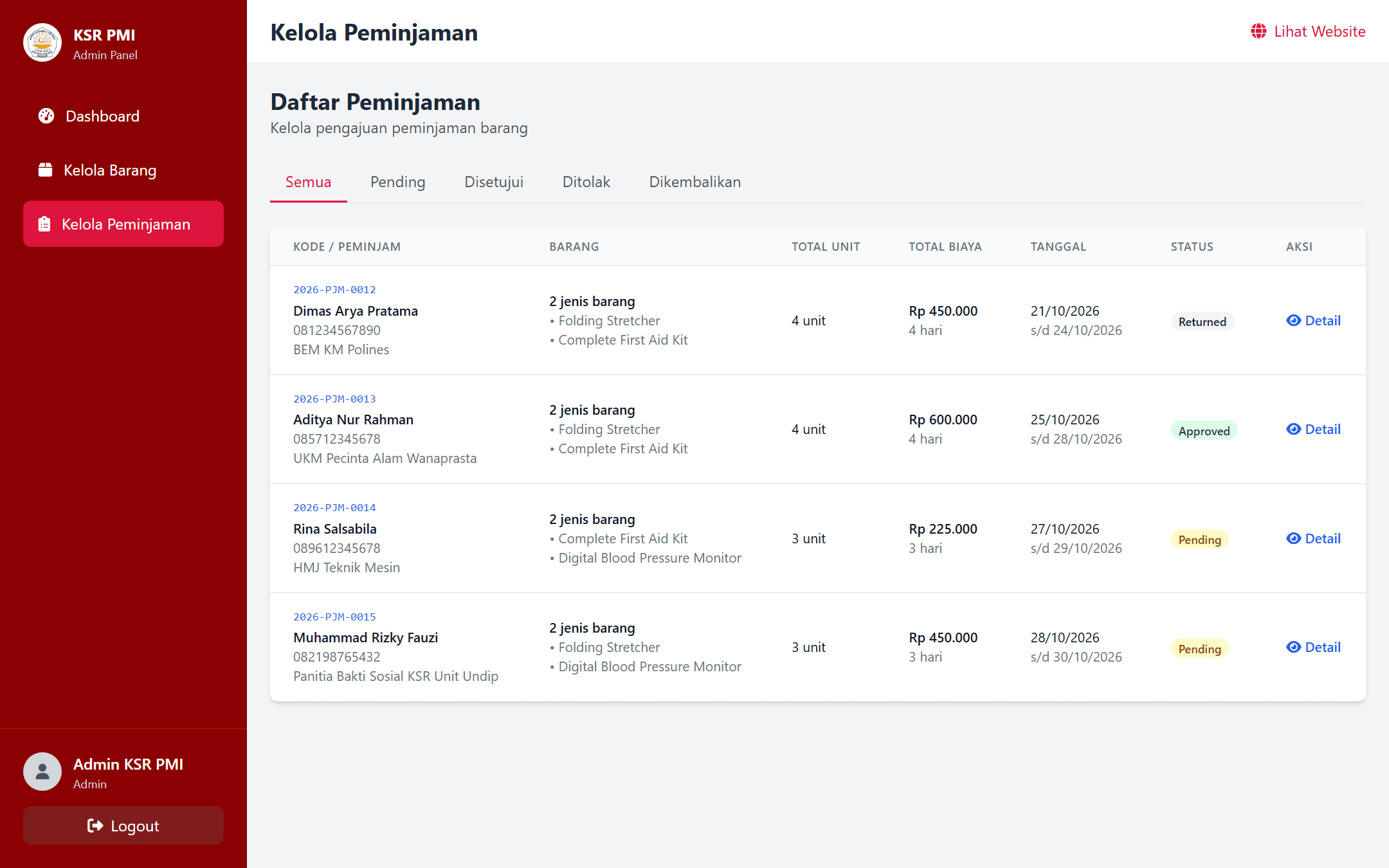The height and width of the screenshot is (868, 1389).
Task: Open Detail for Rina Salsabila
Action: tap(1313, 538)
